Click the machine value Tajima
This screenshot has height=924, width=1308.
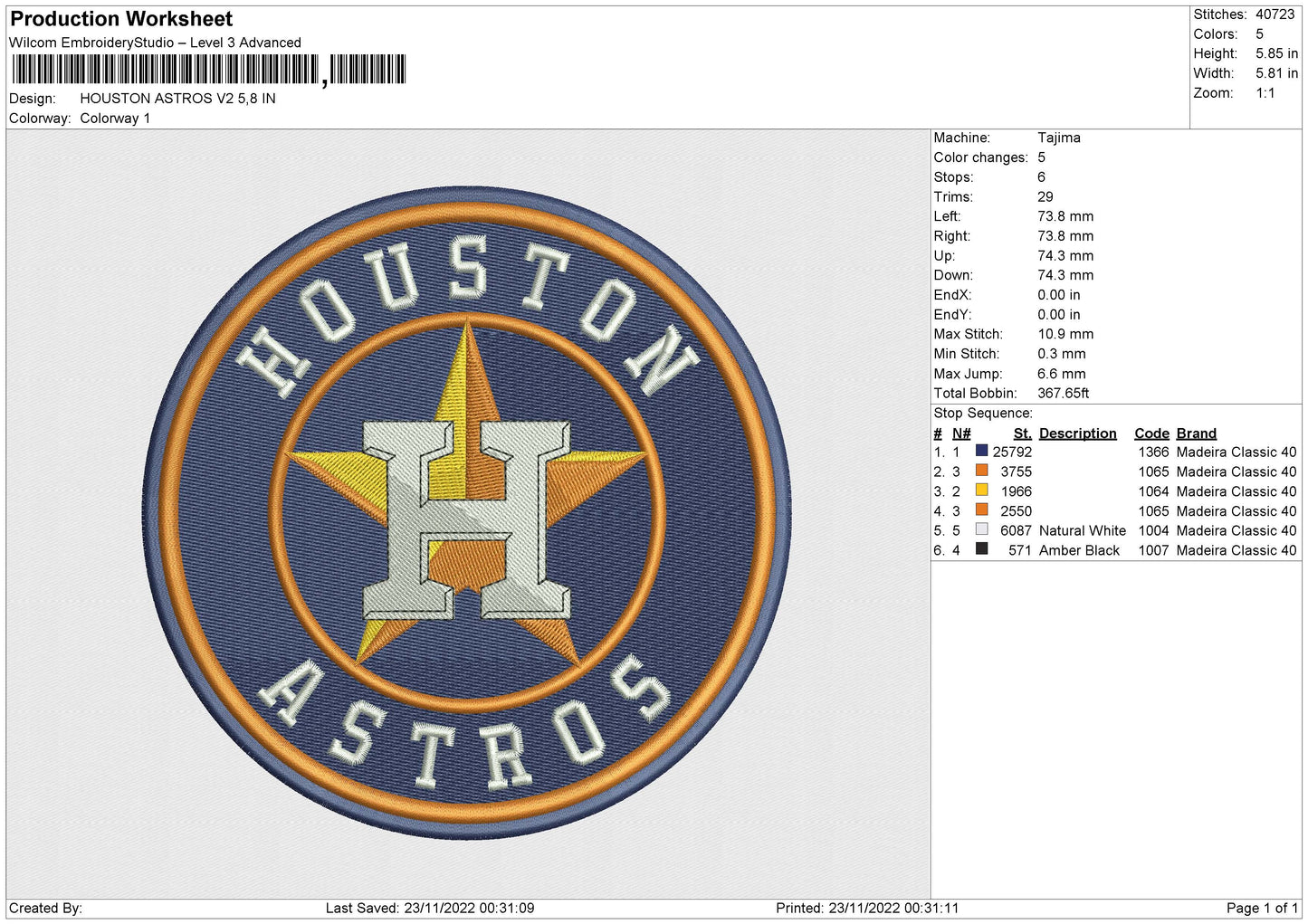1058,138
